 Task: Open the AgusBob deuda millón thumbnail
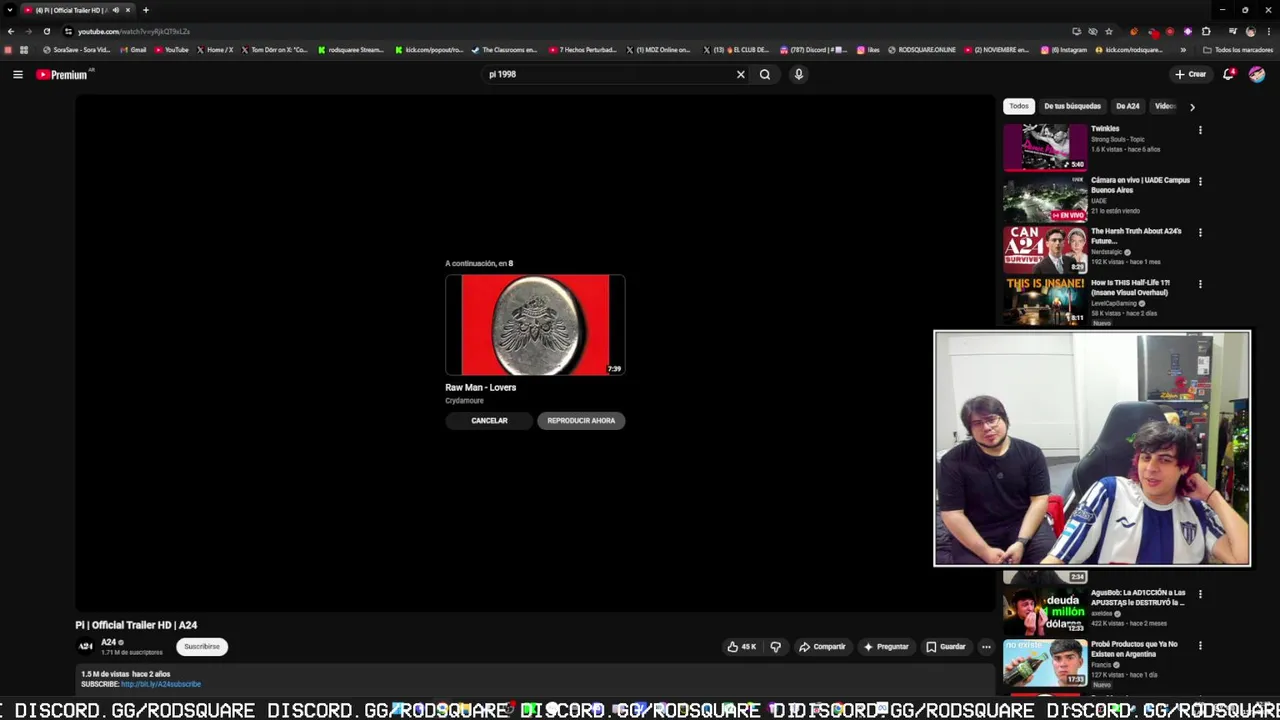point(1045,610)
